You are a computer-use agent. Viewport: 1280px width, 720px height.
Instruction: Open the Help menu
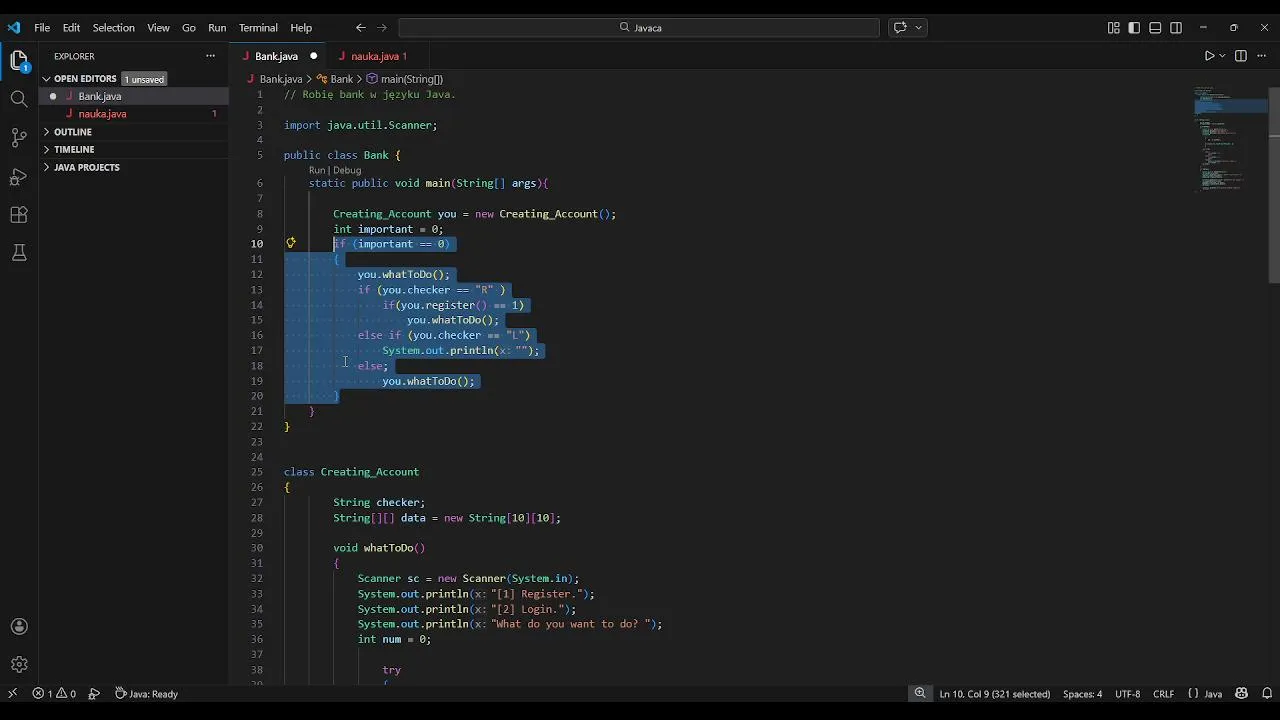click(x=301, y=28)
